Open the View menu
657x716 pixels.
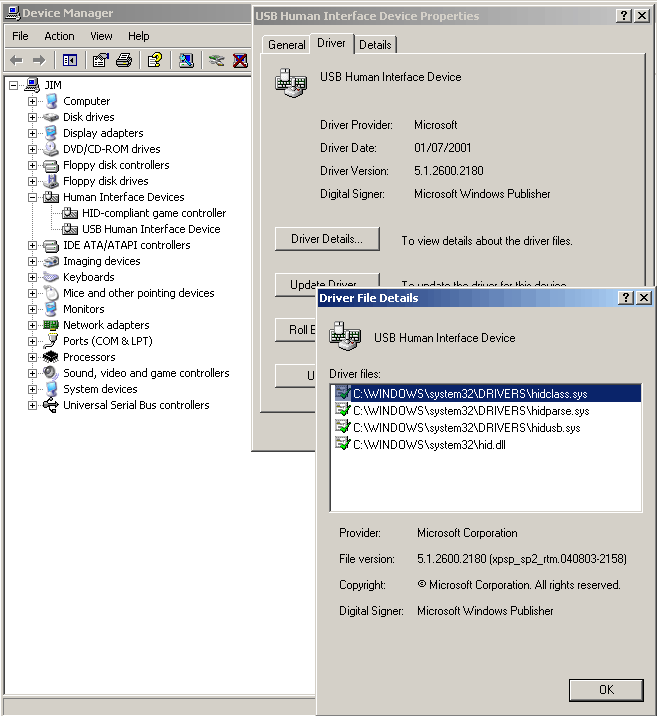click(x=101, y=36)
